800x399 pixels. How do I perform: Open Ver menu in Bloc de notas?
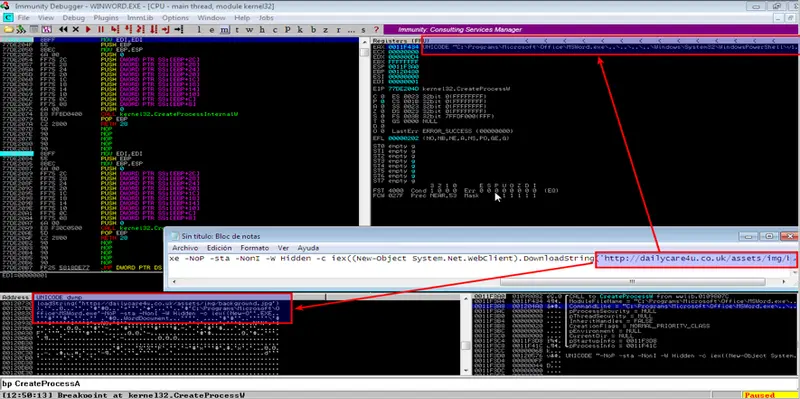(x=283, y=248)
